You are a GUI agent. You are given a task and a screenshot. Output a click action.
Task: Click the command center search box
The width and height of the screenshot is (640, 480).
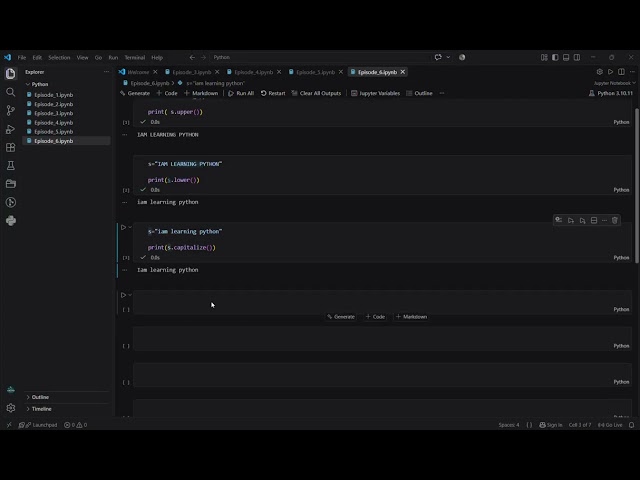coord(320,57)
